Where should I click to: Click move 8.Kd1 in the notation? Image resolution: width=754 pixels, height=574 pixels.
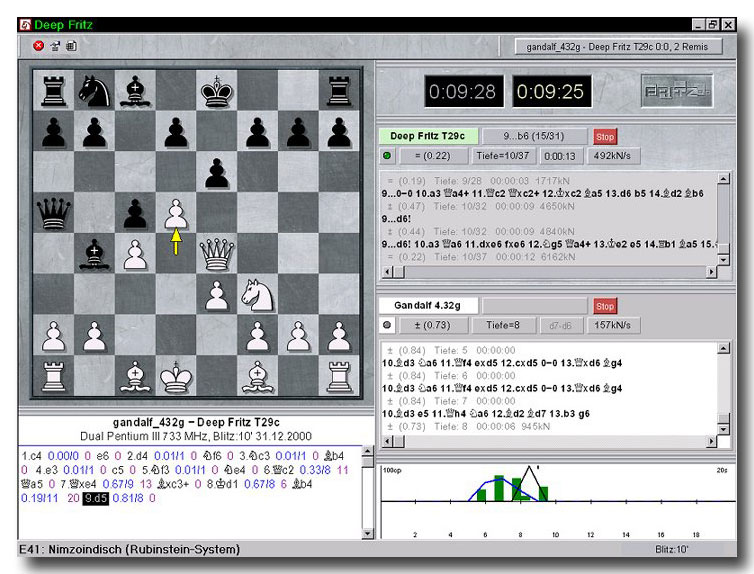pos(222,484)
